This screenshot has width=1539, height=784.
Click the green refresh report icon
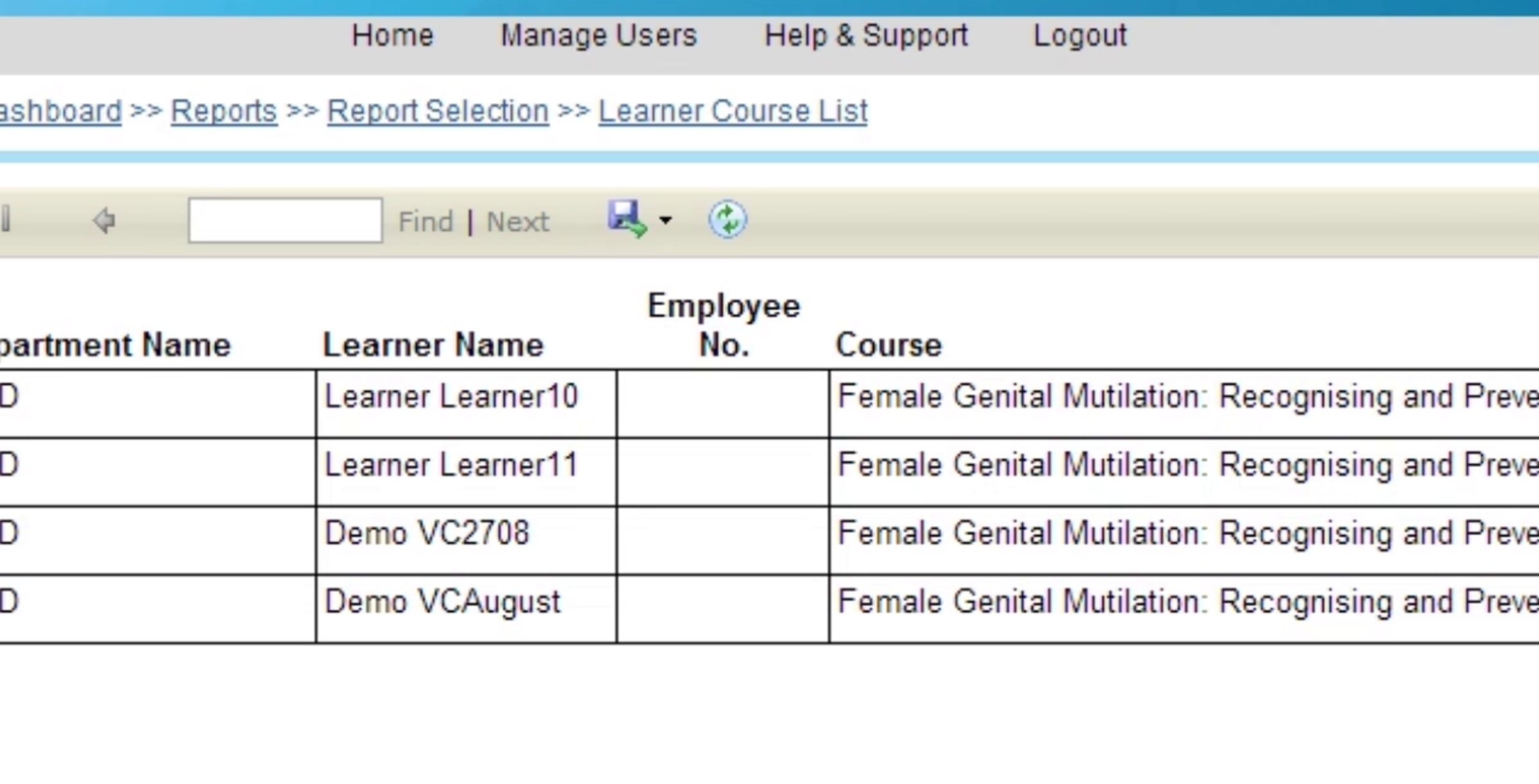(727, 220)
